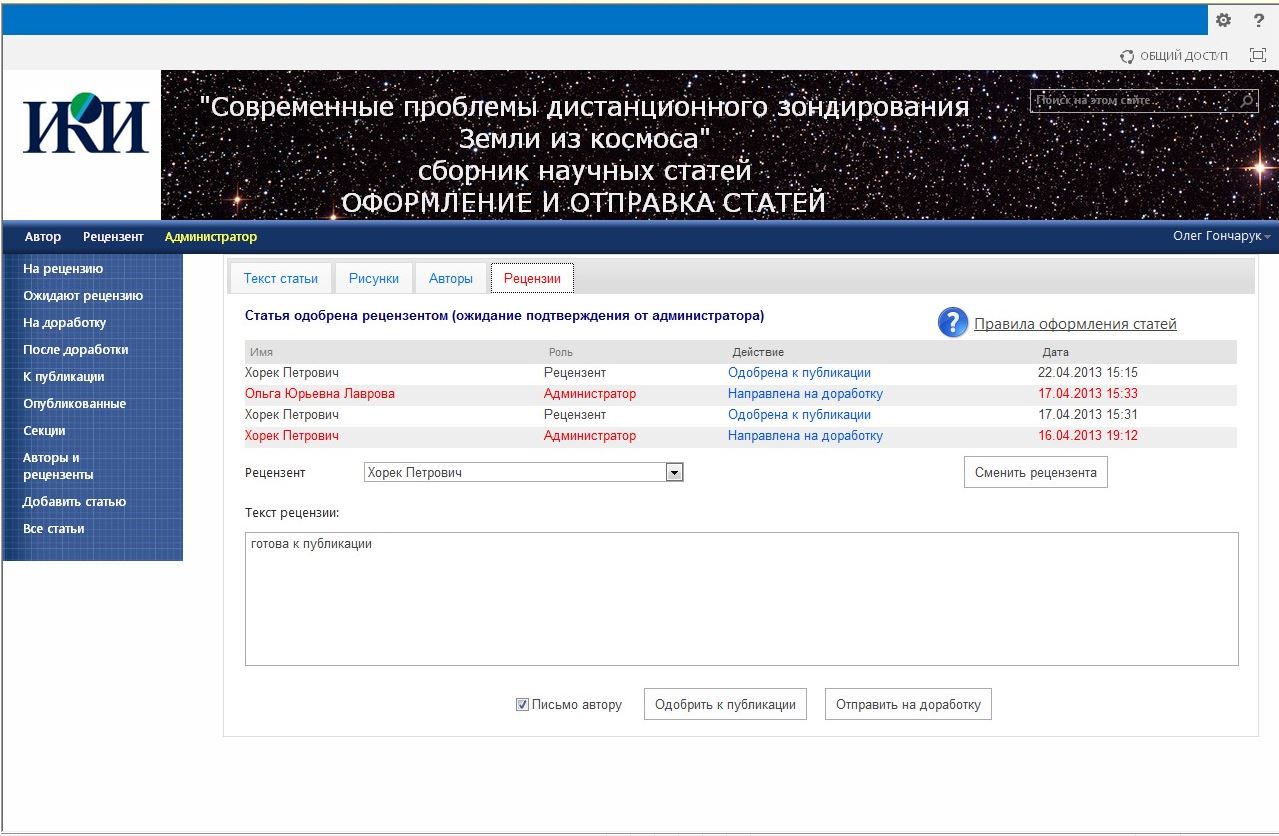Click the Сменить рецензента button
The image size is (1279, 836).
point(1036,472)
